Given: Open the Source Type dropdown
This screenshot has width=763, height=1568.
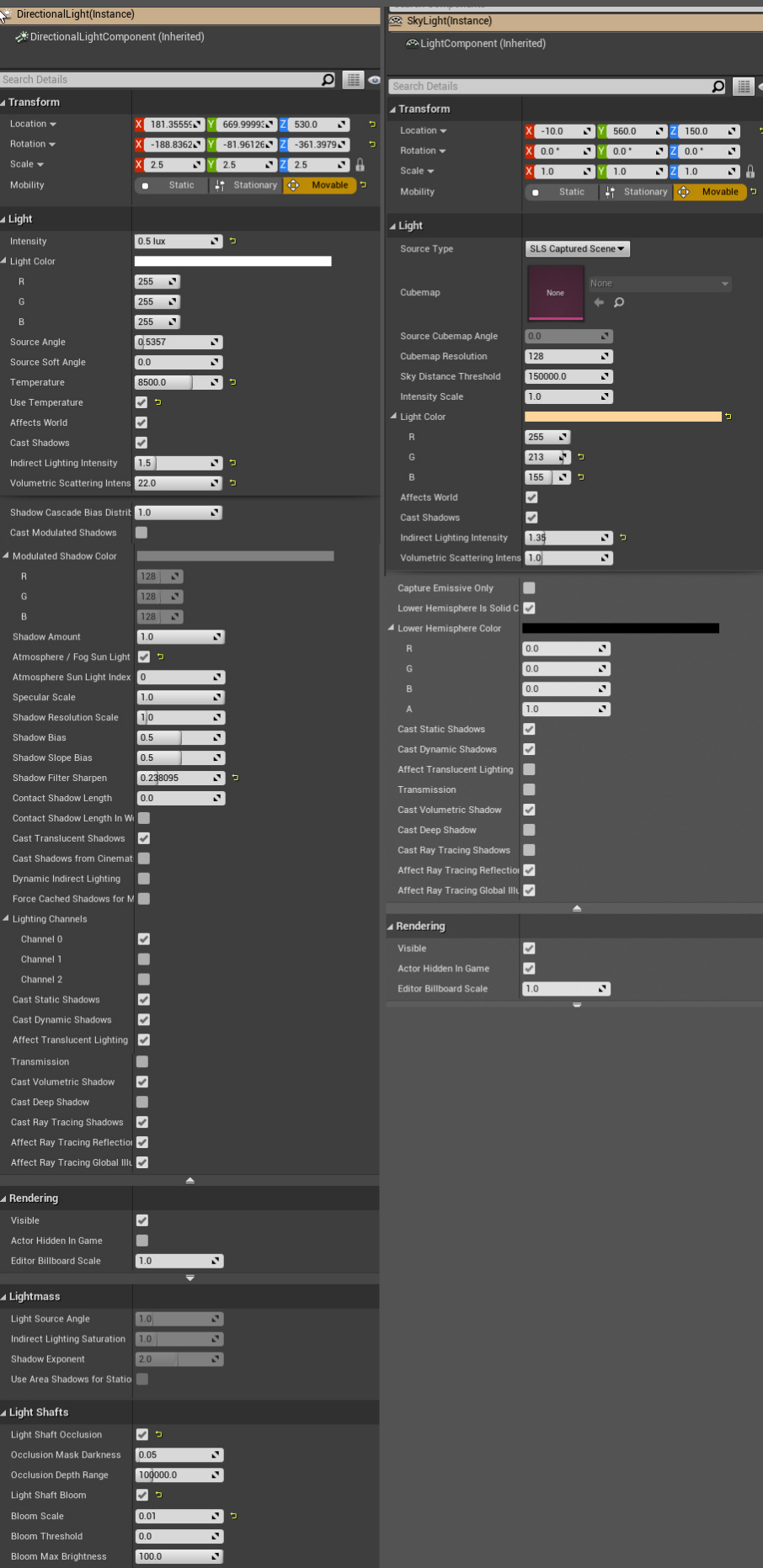Looking at the screenshot, I should tap(577, 249).
